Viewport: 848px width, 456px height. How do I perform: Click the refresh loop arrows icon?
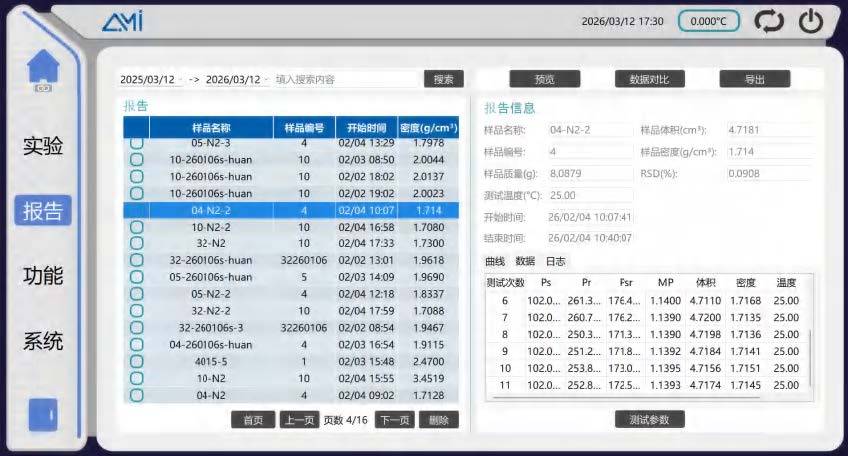click(768, 22)
